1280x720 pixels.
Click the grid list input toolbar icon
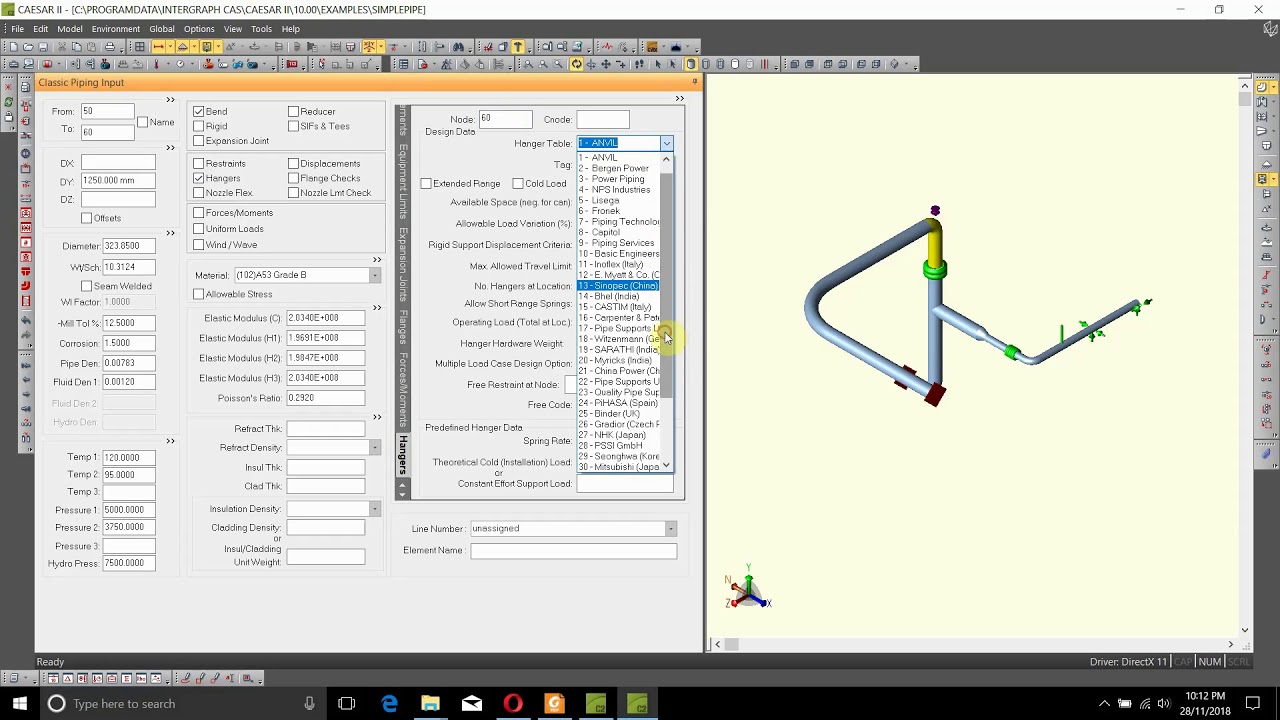point(402,64)
